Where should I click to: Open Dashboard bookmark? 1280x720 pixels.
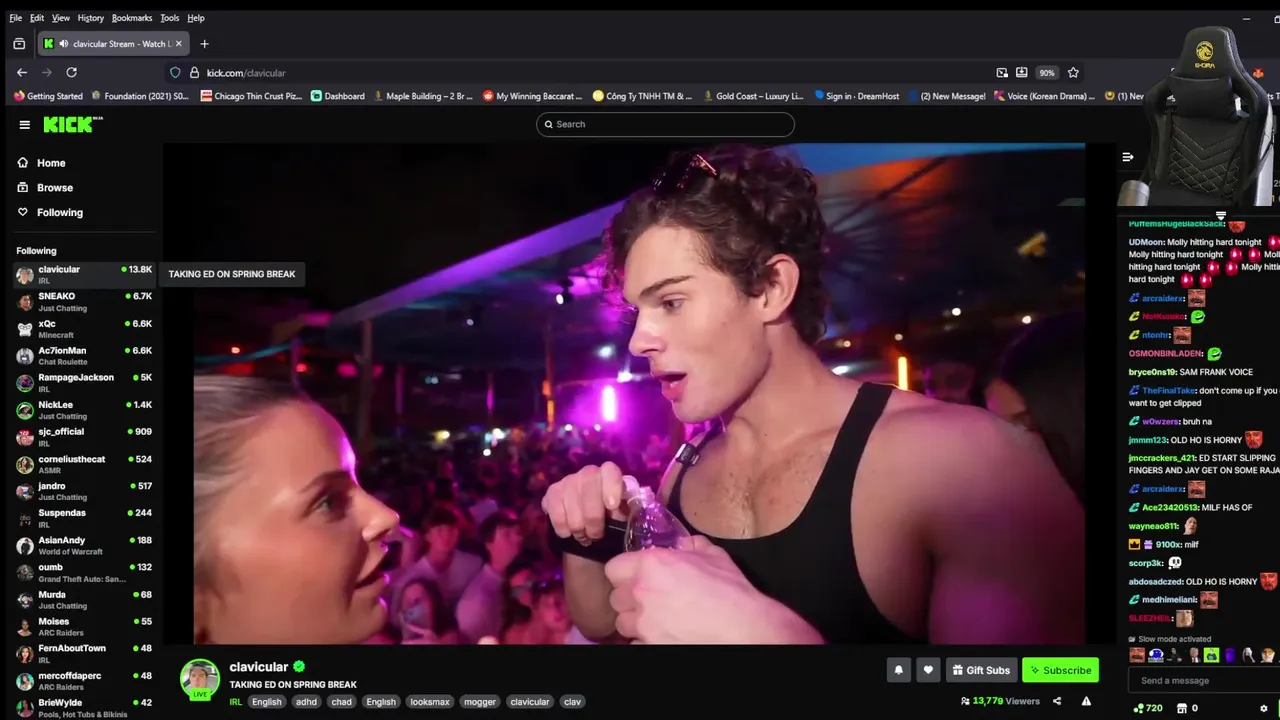click(x=338, y=96)
